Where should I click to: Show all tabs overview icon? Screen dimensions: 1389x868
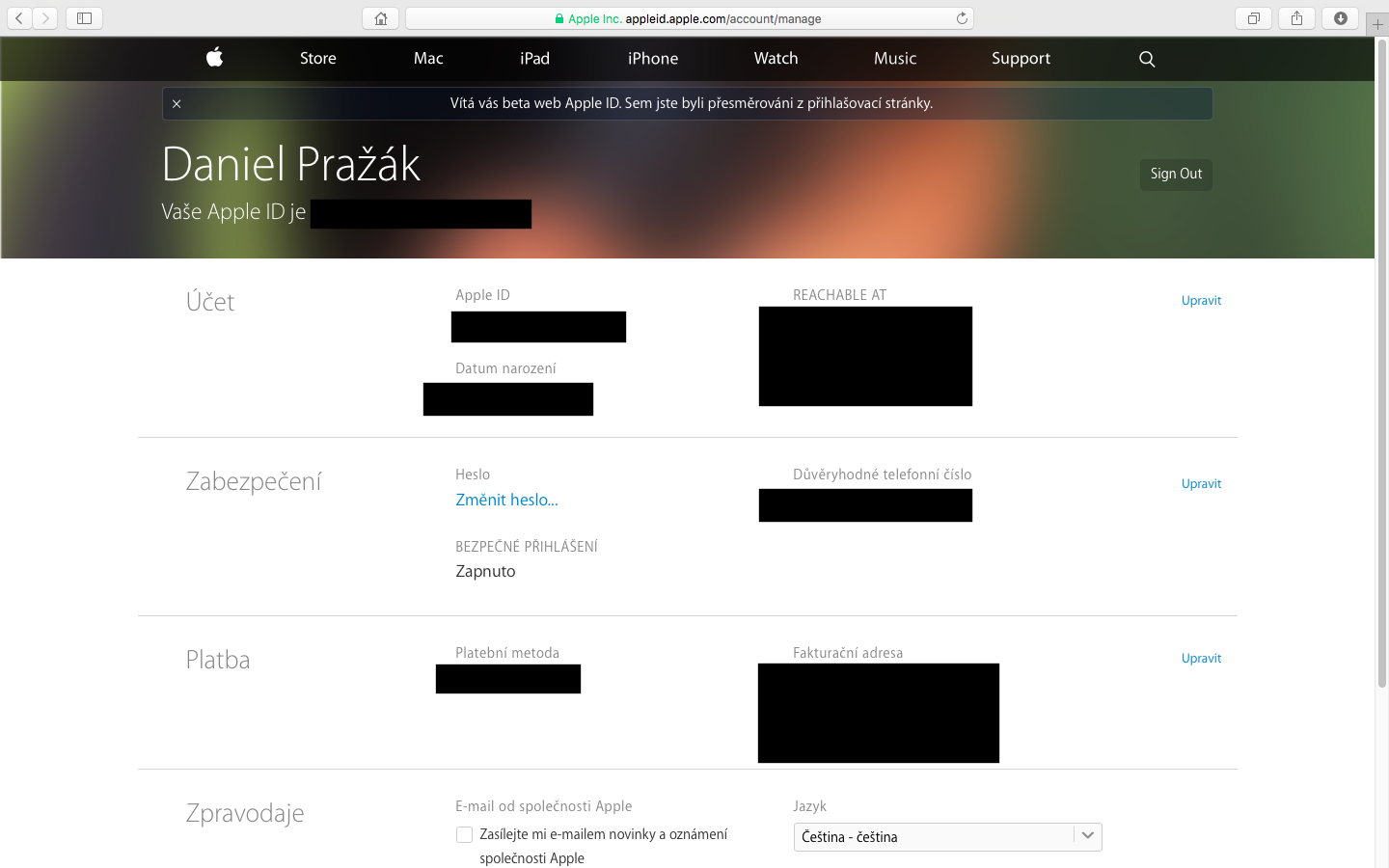pyautogui.click(x=1253, y=18)
